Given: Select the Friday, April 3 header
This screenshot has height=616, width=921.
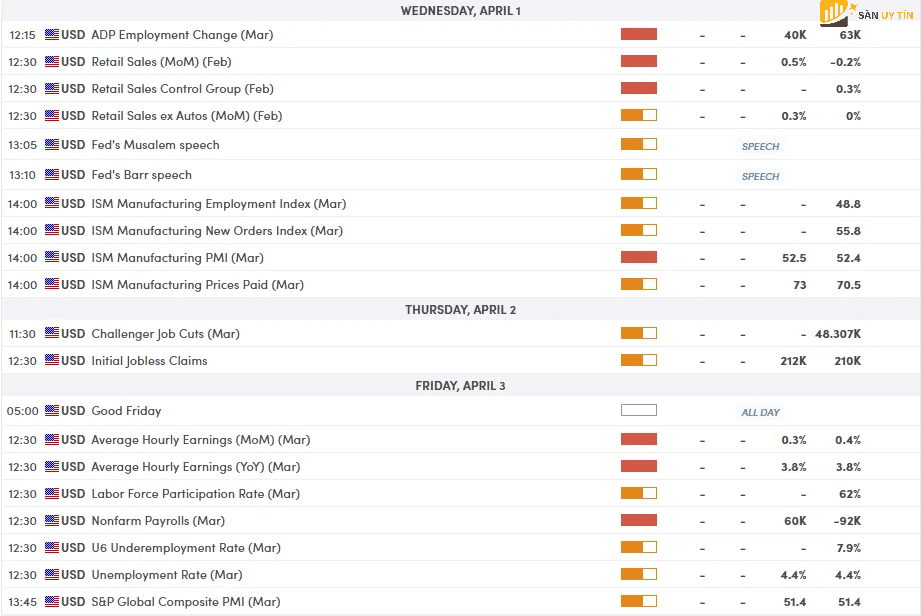Looking at the screenshot, I should [x=460, y=386].
